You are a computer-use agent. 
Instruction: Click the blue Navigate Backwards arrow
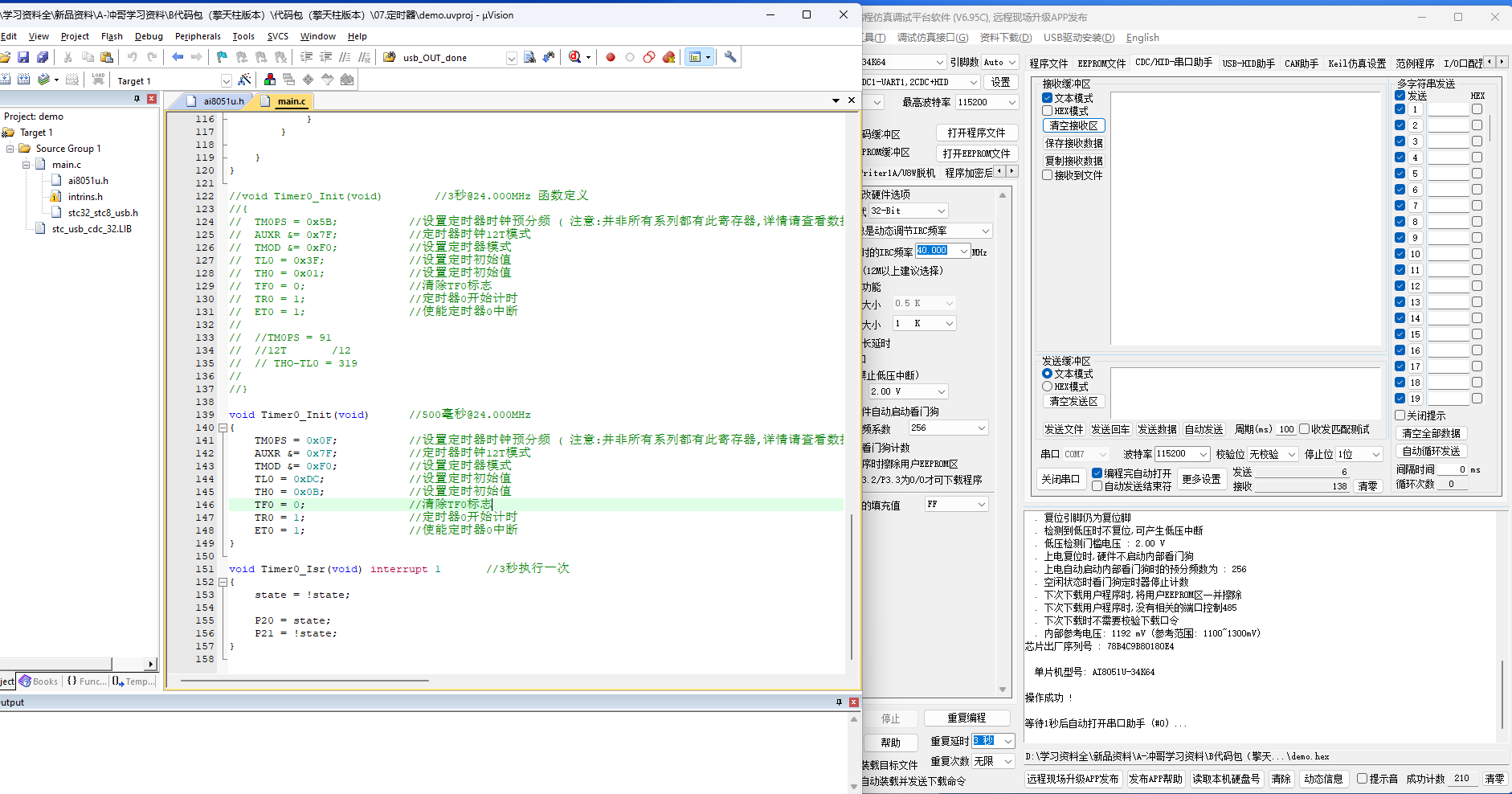pos(178,57)
